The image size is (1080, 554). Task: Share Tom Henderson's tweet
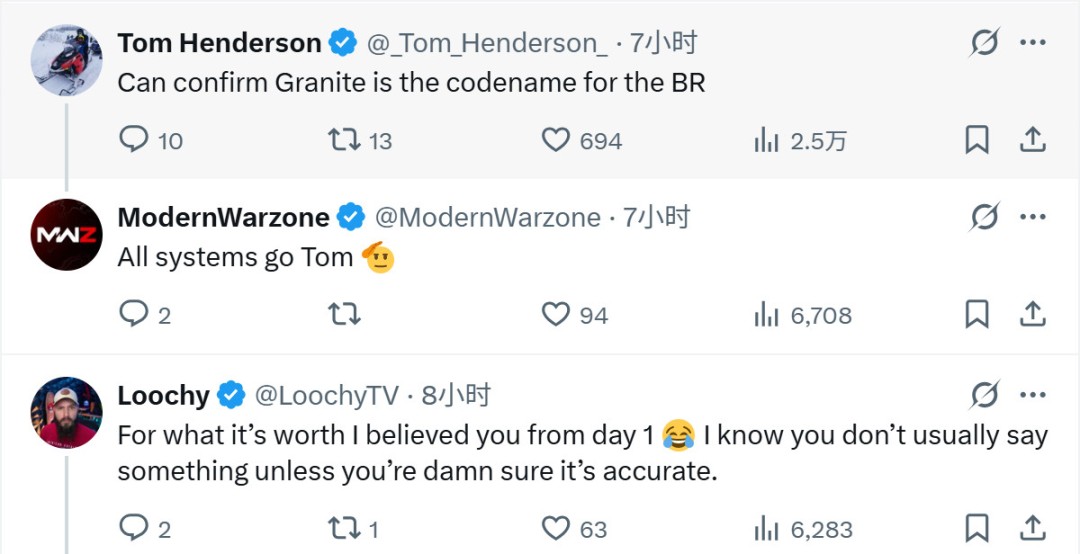(1032, 140)
